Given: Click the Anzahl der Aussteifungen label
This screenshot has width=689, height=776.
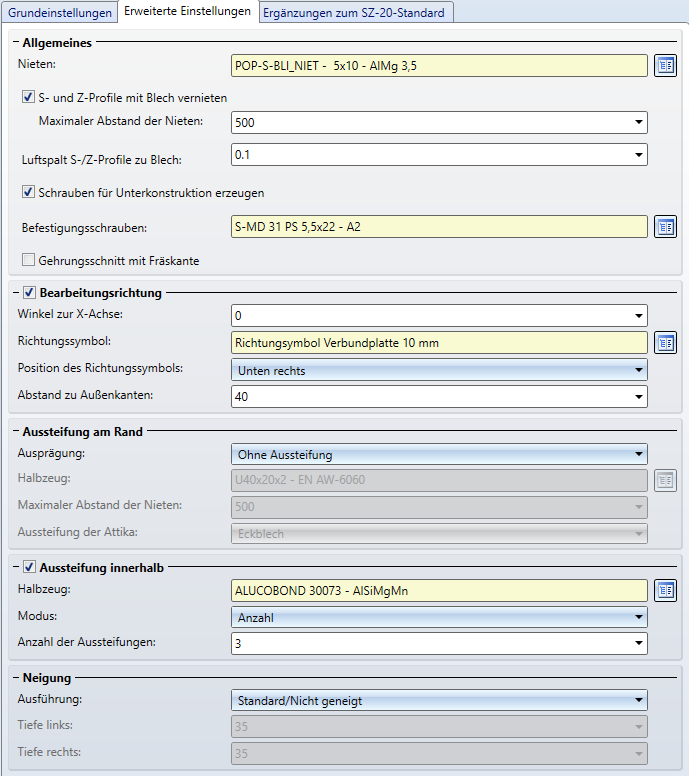Looking at the screenshot, I should tap(87, 642).
